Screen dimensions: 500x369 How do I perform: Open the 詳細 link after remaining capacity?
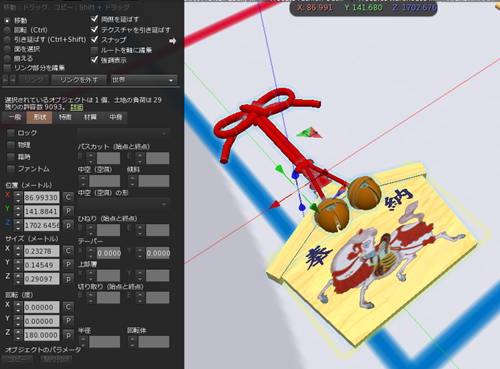pos(77,107)
